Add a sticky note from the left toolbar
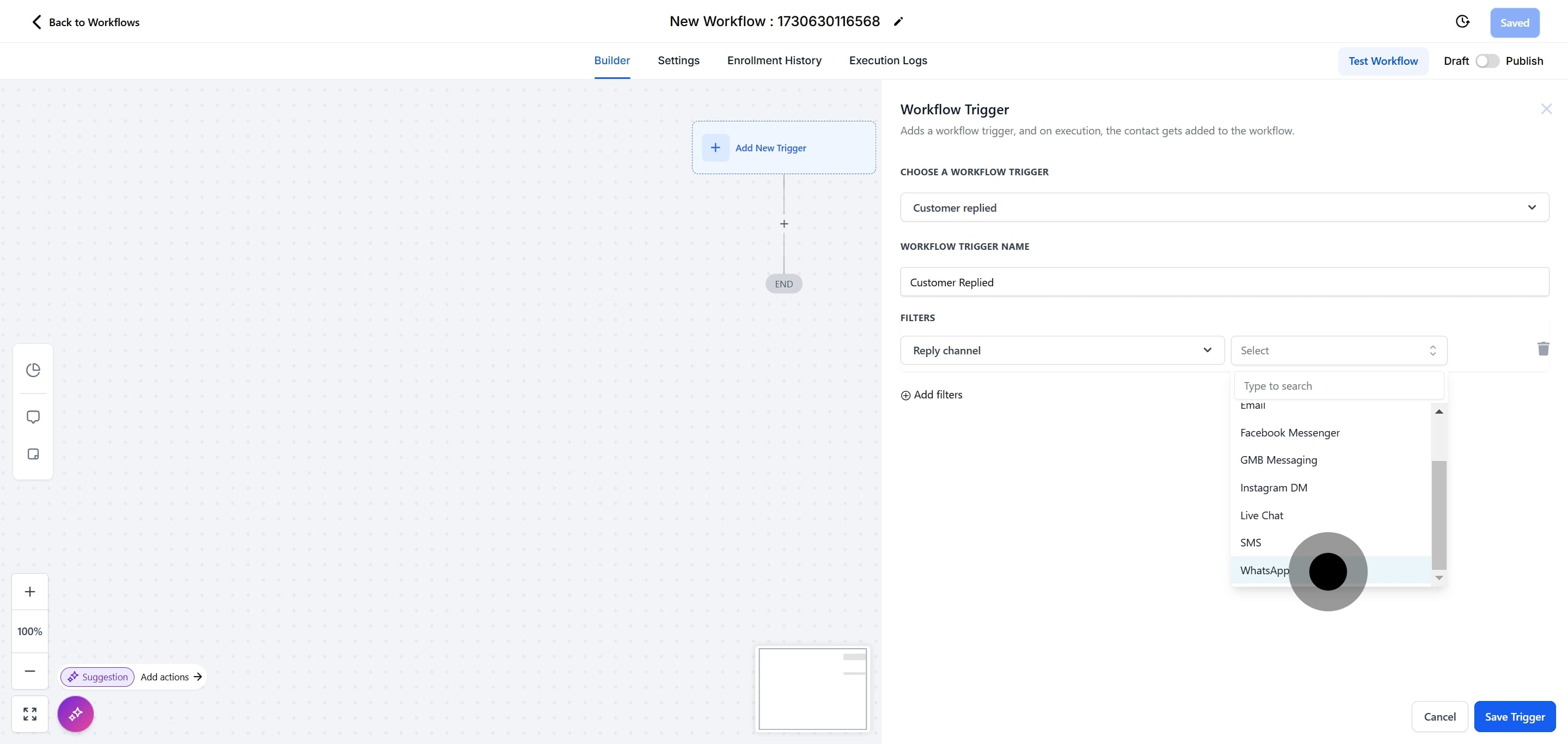The height and width of the screenshot is (744, 1568). pyautogui.click(x=33, y=454)
